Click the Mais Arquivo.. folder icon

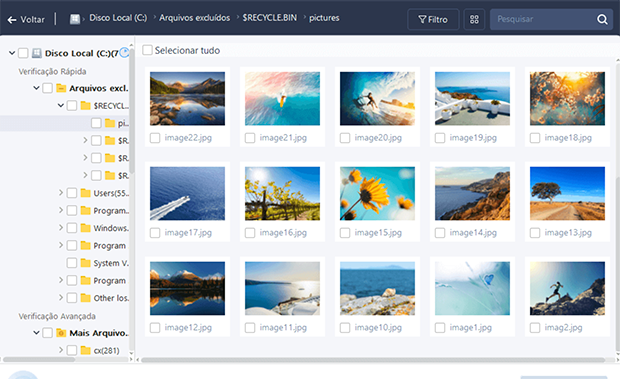coord(61,333)
